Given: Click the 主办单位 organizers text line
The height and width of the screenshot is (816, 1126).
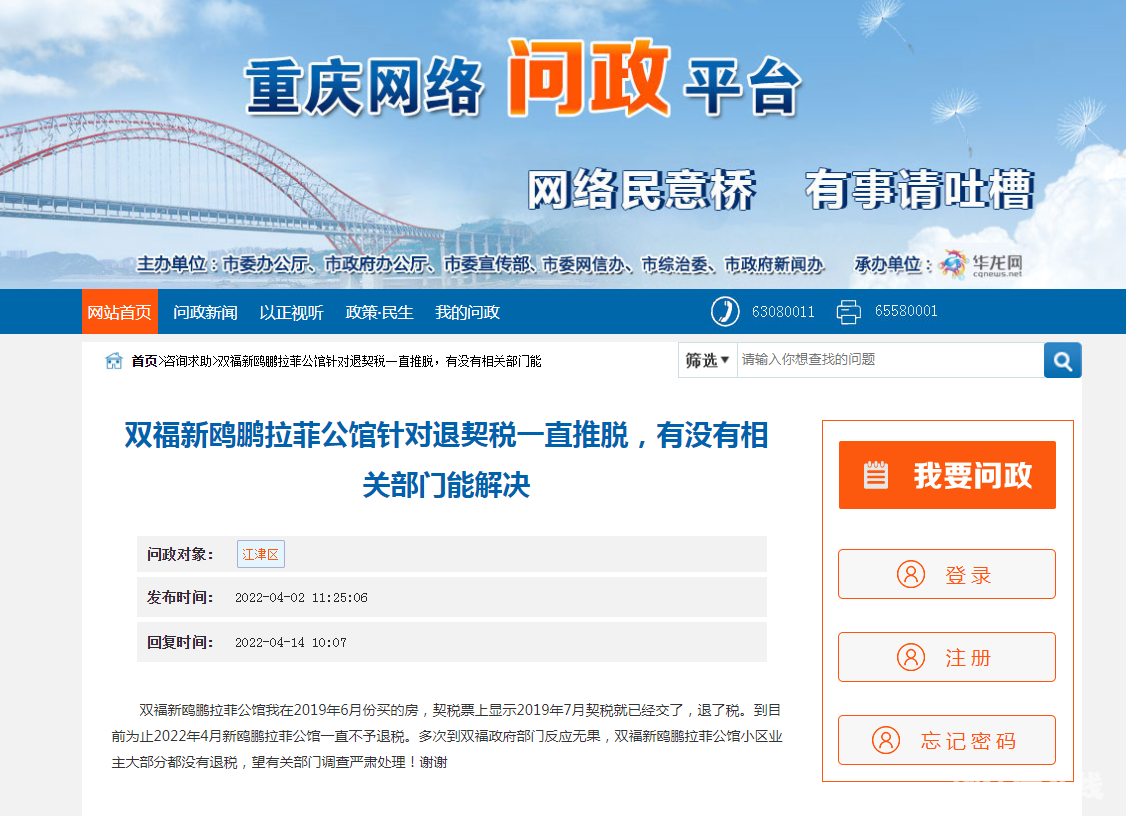Looking at the screenshot, I should [x=480, y=264].
